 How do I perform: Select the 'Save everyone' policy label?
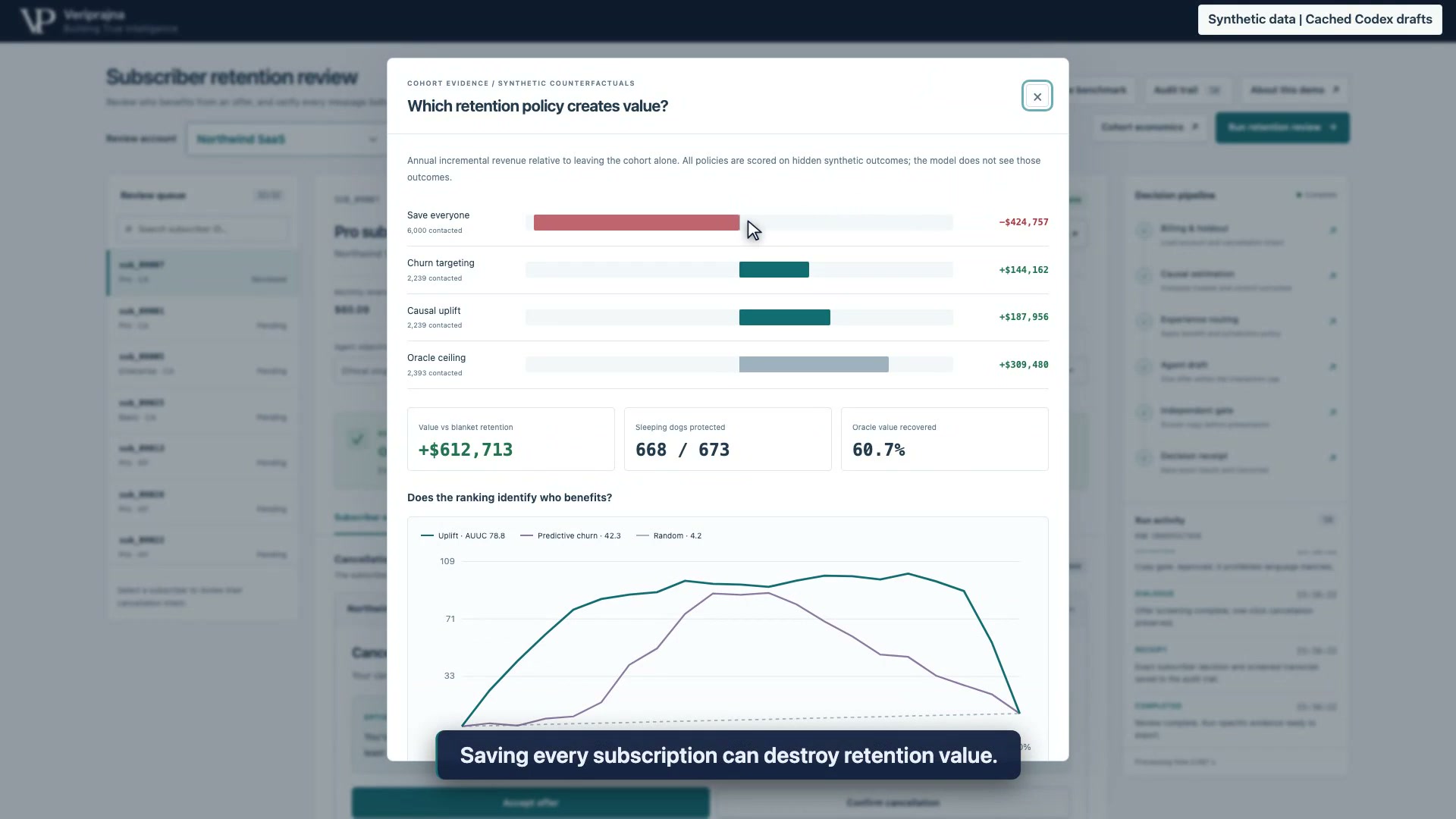point(438,215)
